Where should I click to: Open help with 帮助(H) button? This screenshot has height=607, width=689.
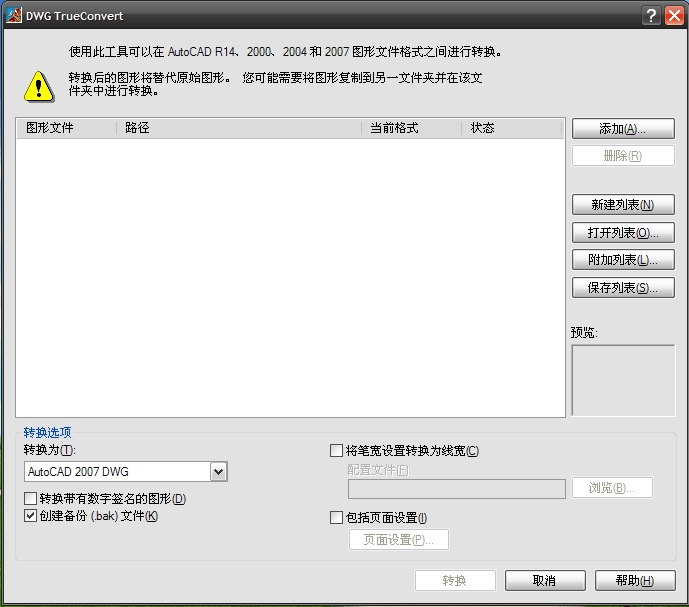pyautogui.click(x=635, y=581)
